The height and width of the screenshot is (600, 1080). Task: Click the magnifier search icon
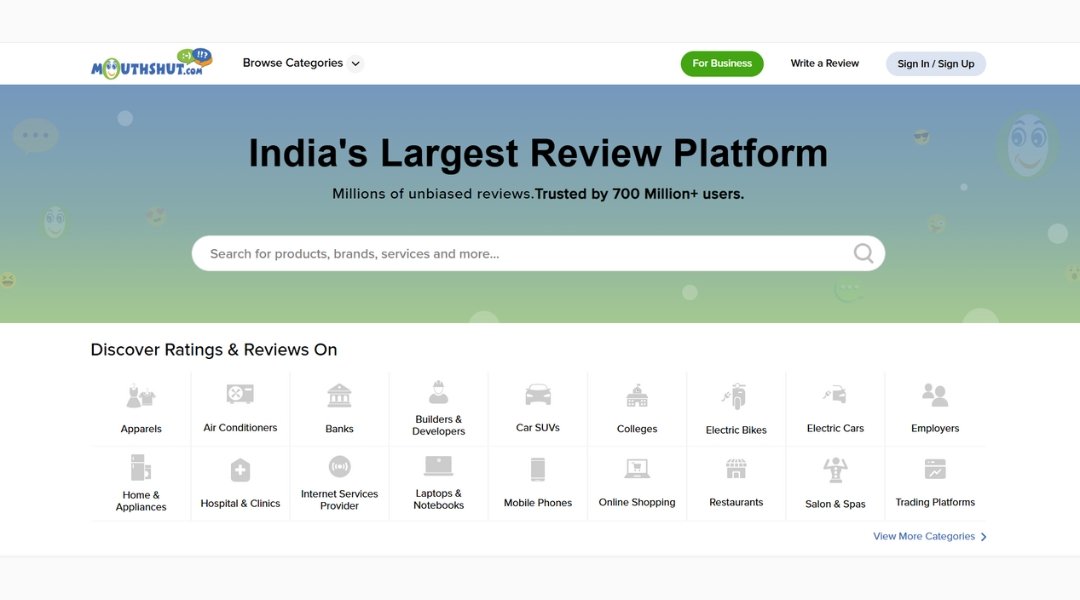click(863, 254)
